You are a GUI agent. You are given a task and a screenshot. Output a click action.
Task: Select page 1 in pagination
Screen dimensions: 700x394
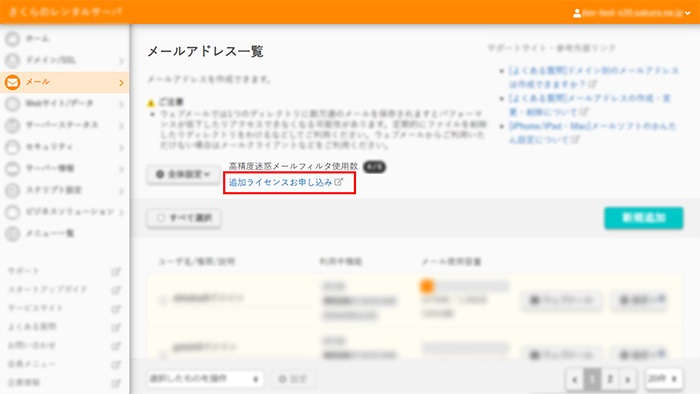(592, 379)
